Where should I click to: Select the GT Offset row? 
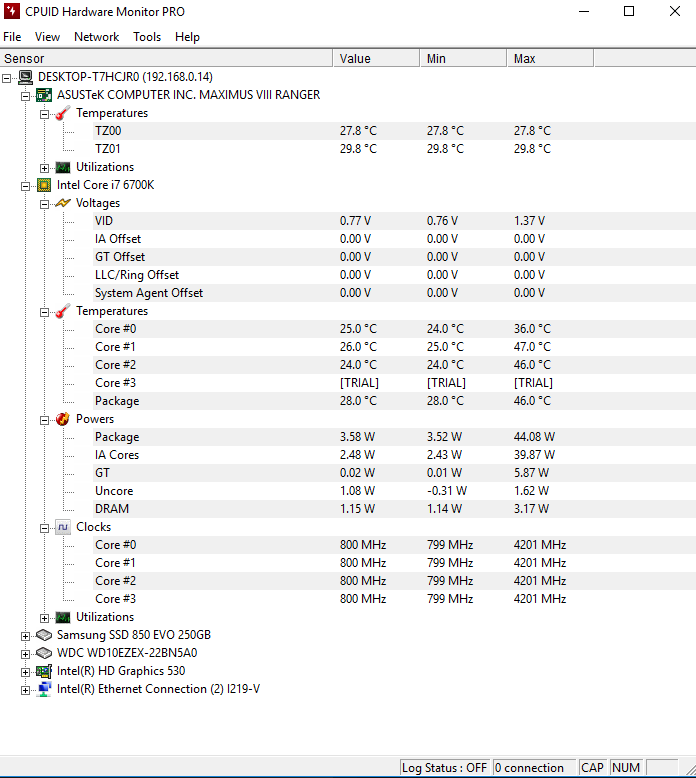click(394, 257)
